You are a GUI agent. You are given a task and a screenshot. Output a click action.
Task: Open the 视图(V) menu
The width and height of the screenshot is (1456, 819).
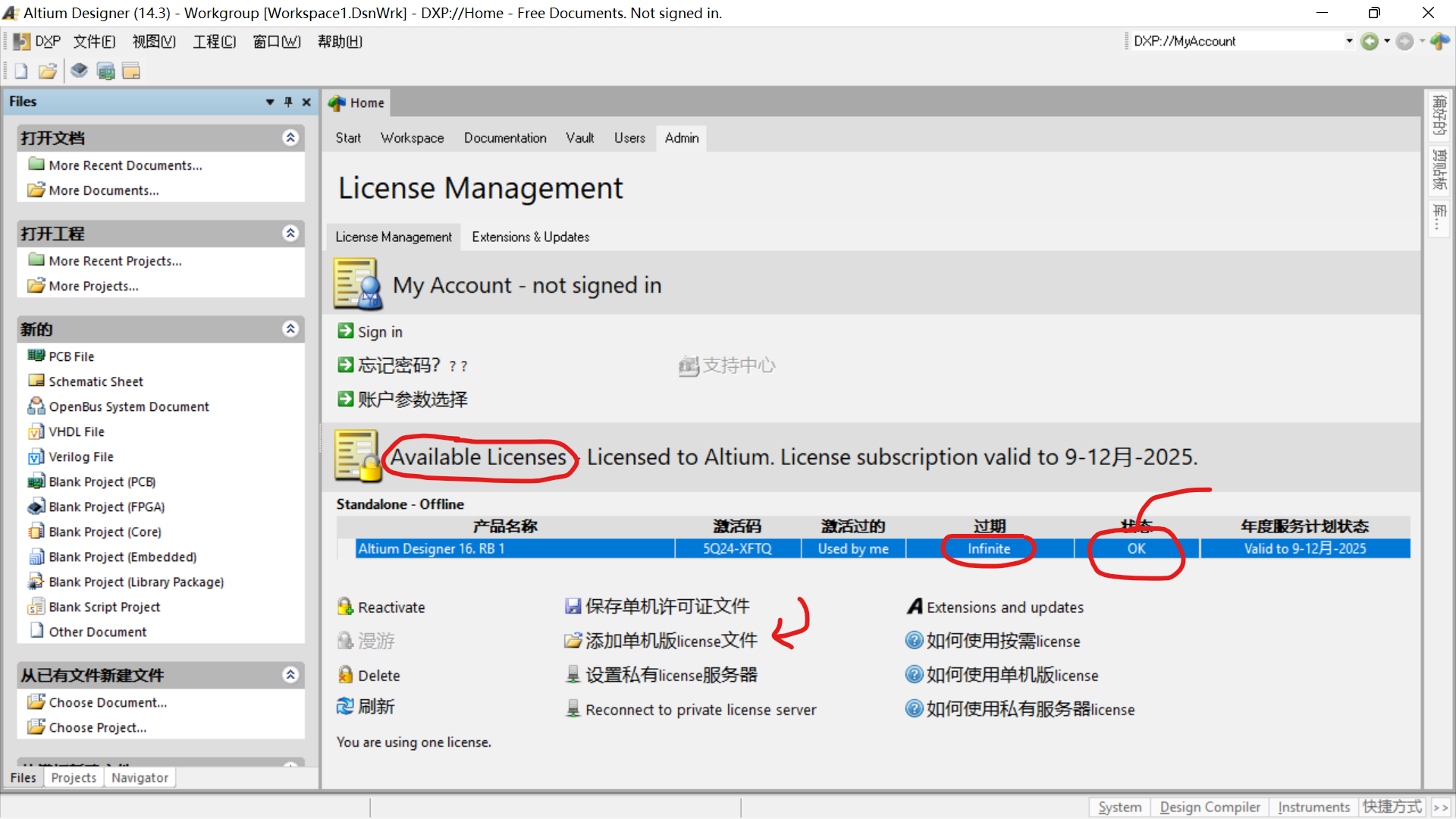click(x=154, y=42)
